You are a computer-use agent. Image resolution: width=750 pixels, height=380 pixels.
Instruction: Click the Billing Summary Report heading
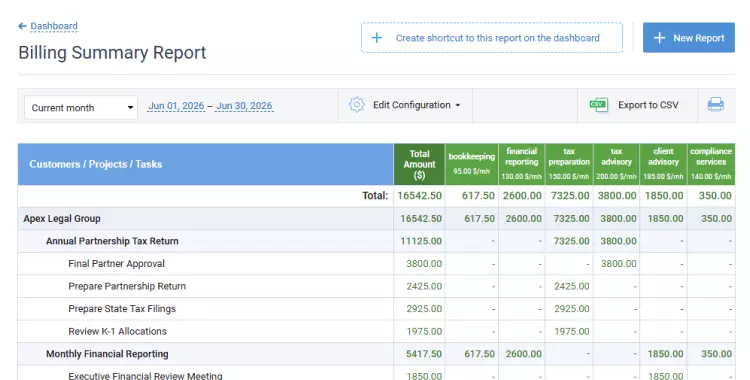[112, 53]
